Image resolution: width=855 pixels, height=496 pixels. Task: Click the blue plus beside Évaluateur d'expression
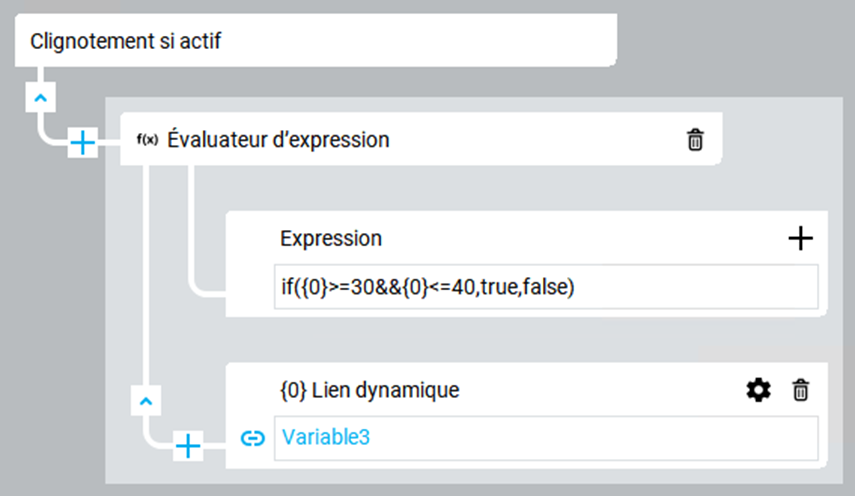point(82,143)
